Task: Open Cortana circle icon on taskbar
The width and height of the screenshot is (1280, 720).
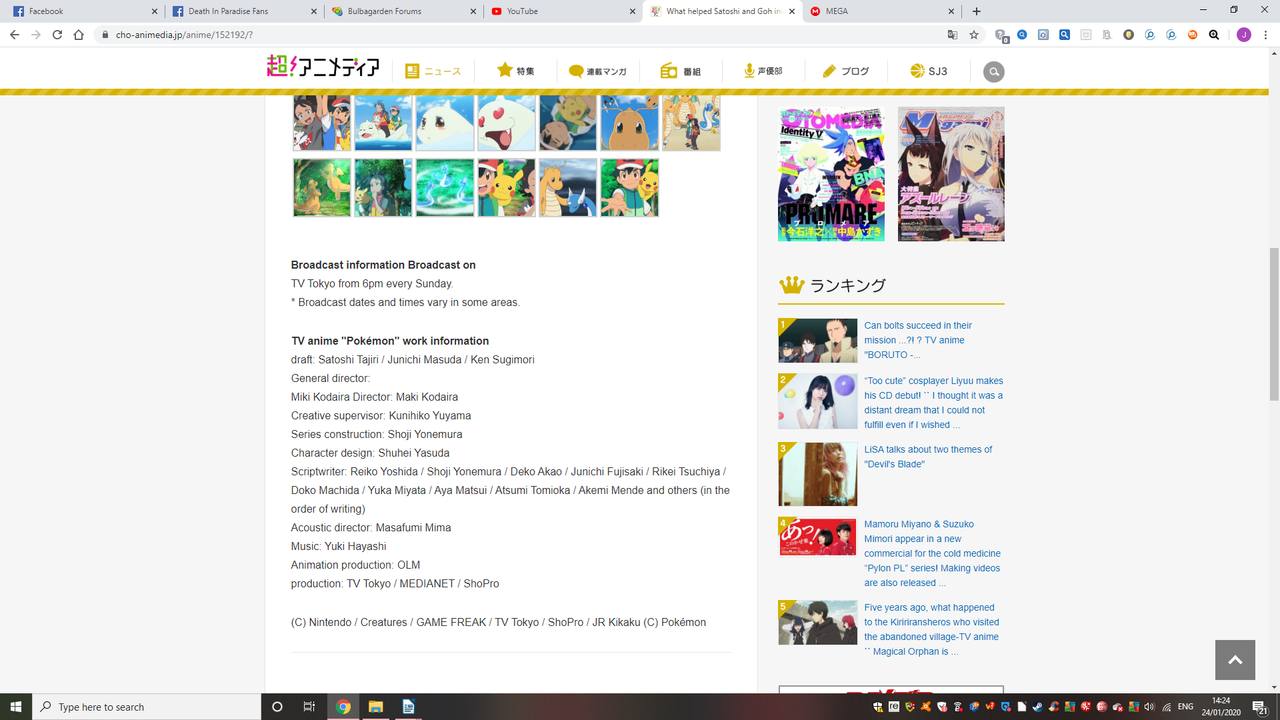Action: 278,707
